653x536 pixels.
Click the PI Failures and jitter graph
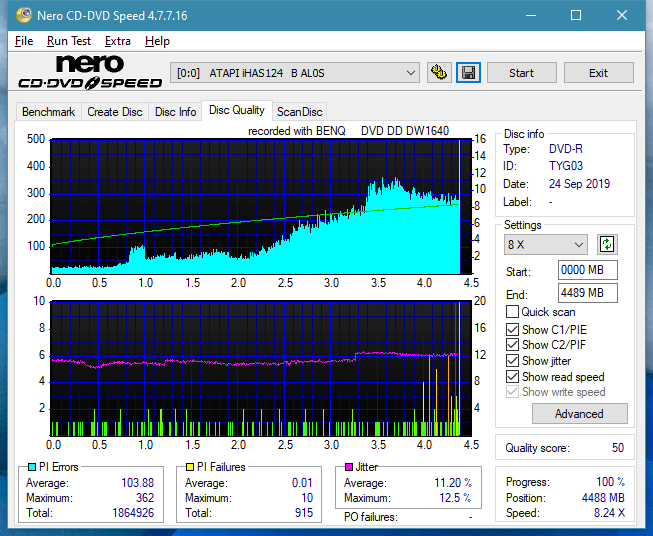(261, 369)
